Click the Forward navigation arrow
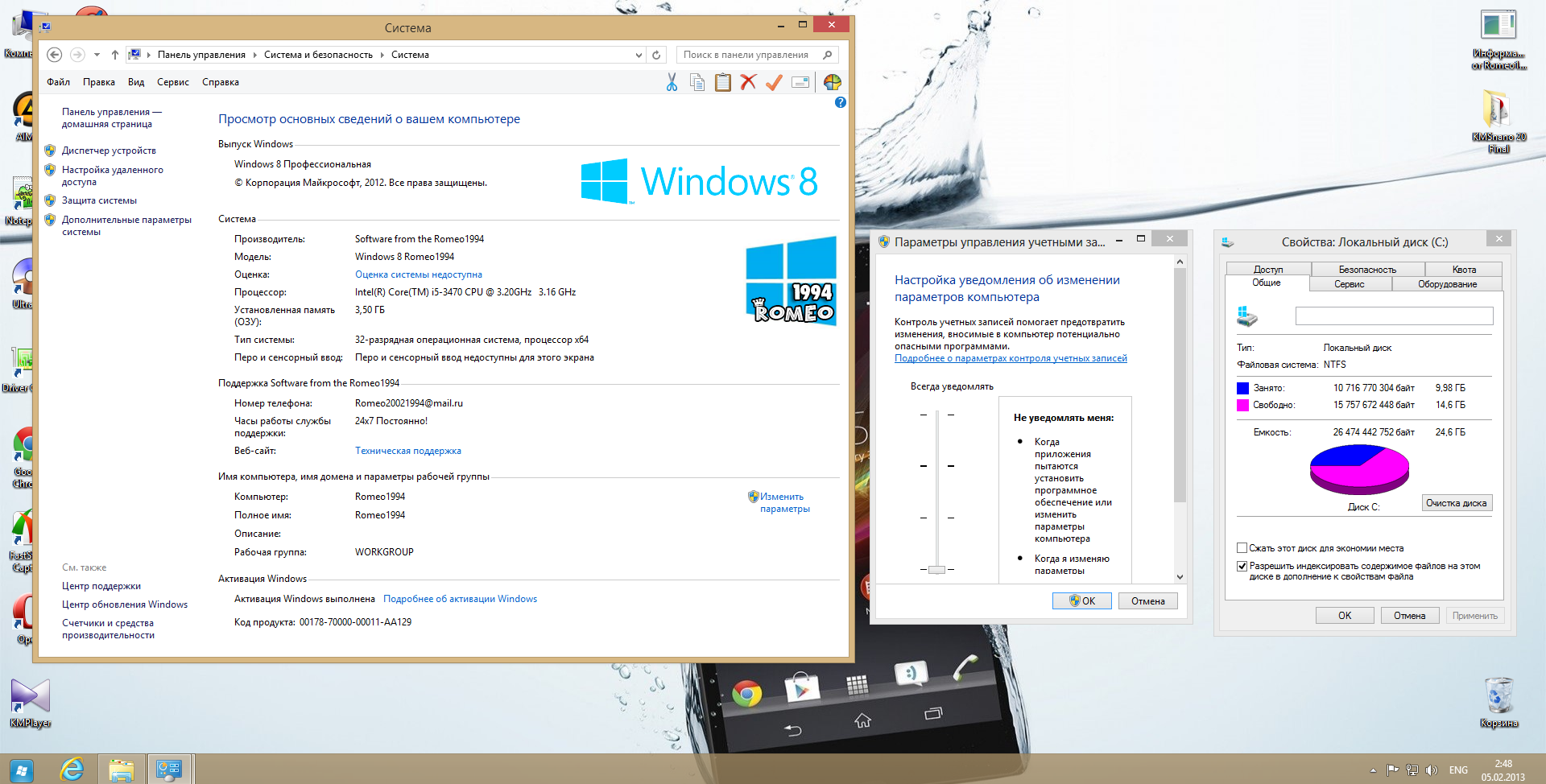The image size is (1546, 784). 77,55
